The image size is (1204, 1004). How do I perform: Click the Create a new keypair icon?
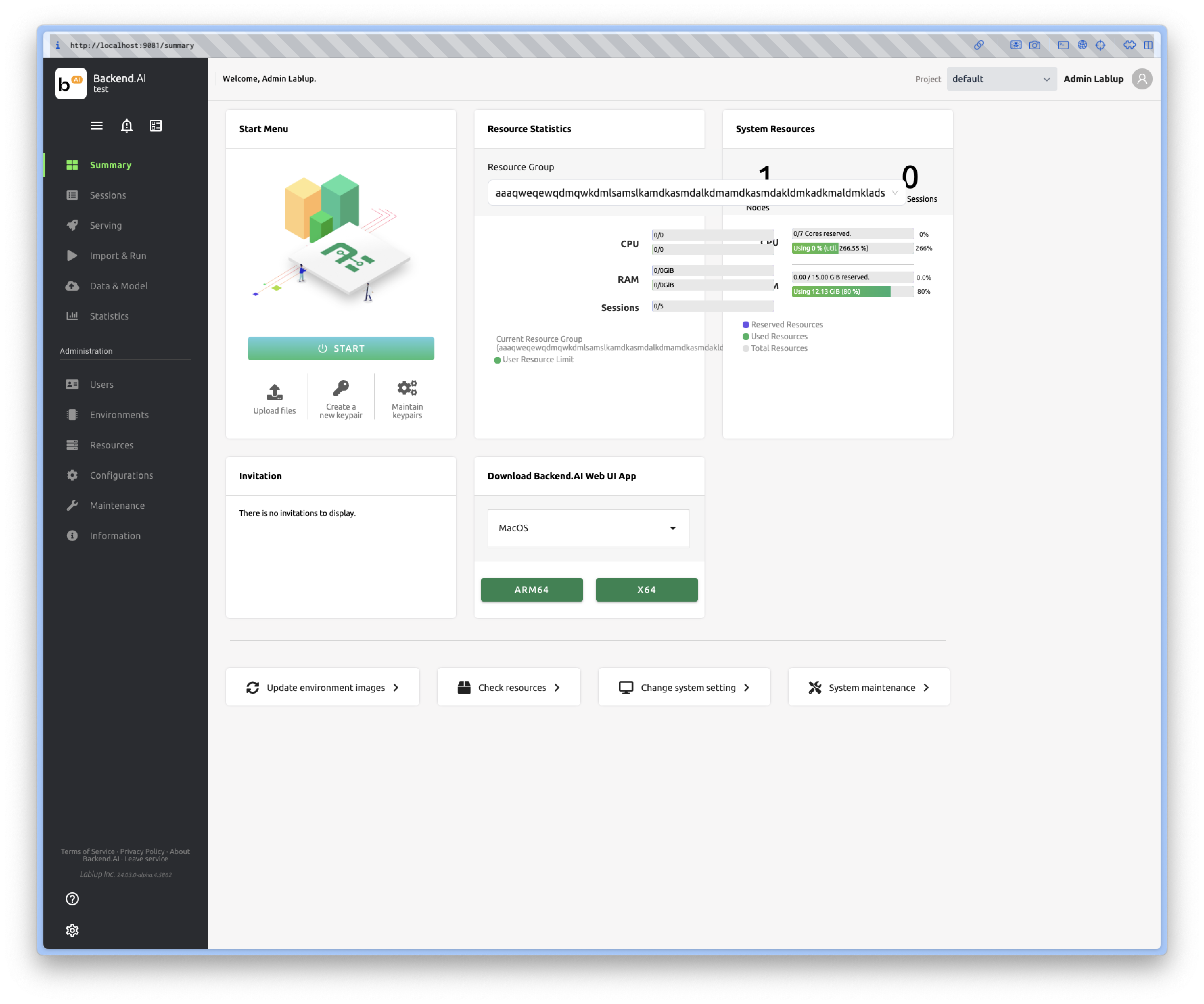tap(341, 388)
